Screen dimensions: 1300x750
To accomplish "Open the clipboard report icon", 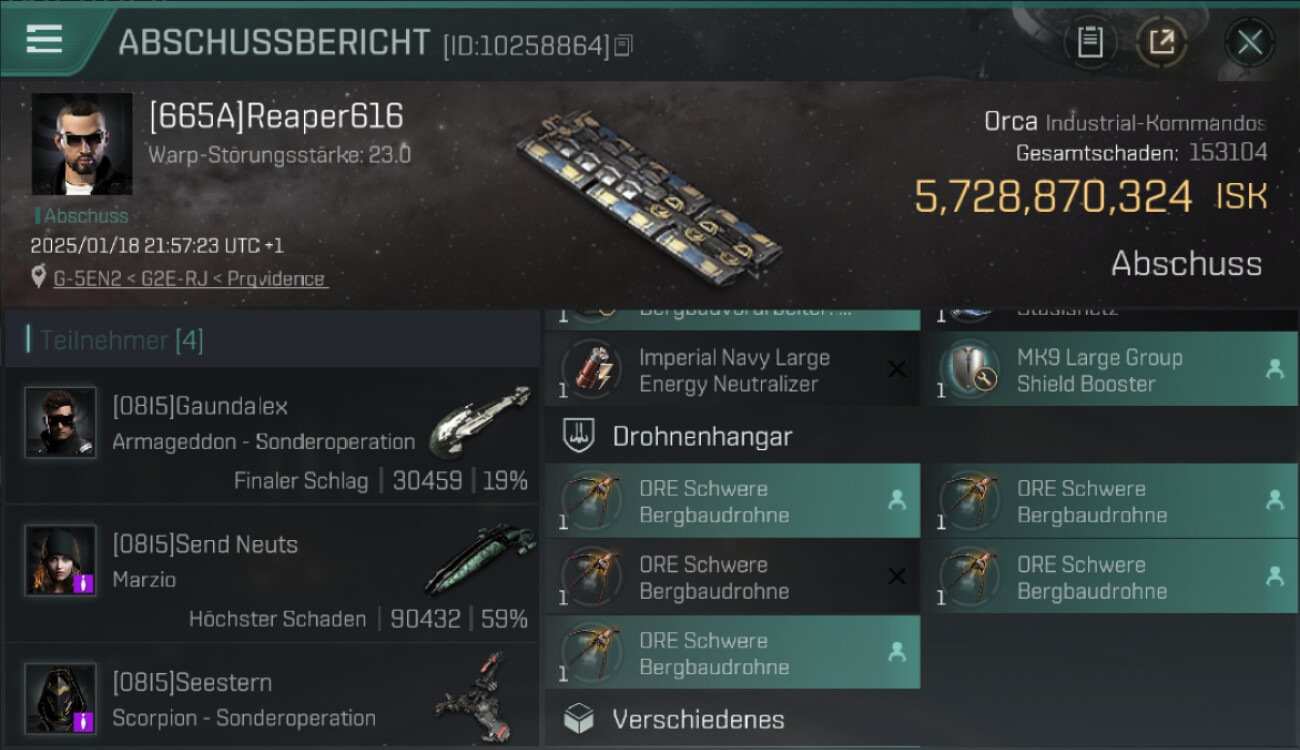I will pyautogui.click(x=1090, y=42).
